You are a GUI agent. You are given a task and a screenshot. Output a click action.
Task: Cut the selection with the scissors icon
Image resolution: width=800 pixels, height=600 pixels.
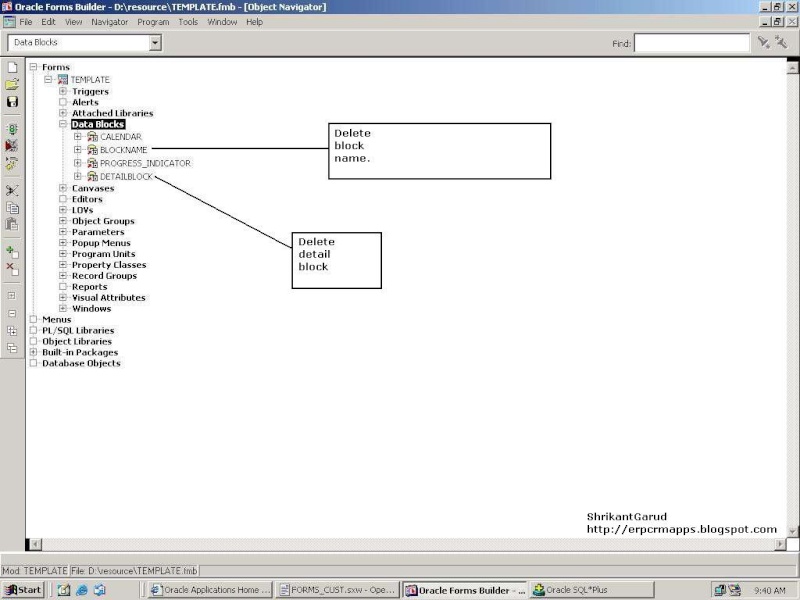pyautogui.click(x=12, y=190)
